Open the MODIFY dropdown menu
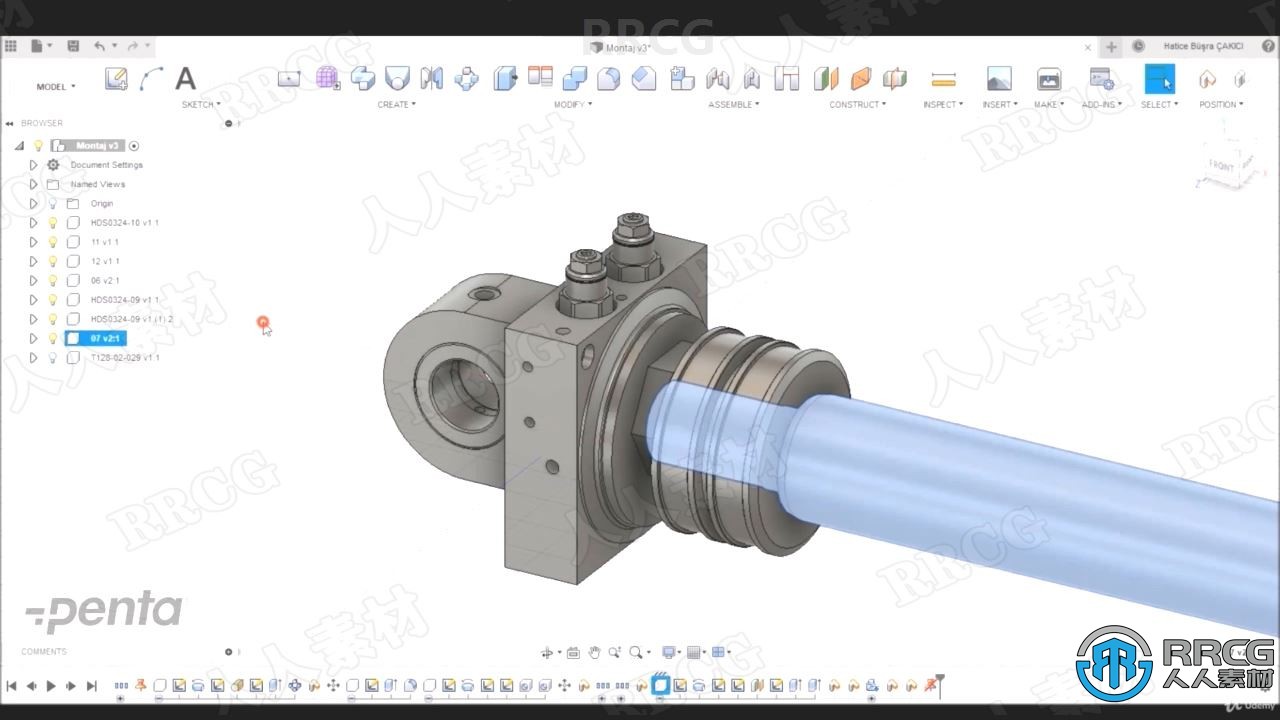Screen dimensions: 1280x720 (573, 104)
